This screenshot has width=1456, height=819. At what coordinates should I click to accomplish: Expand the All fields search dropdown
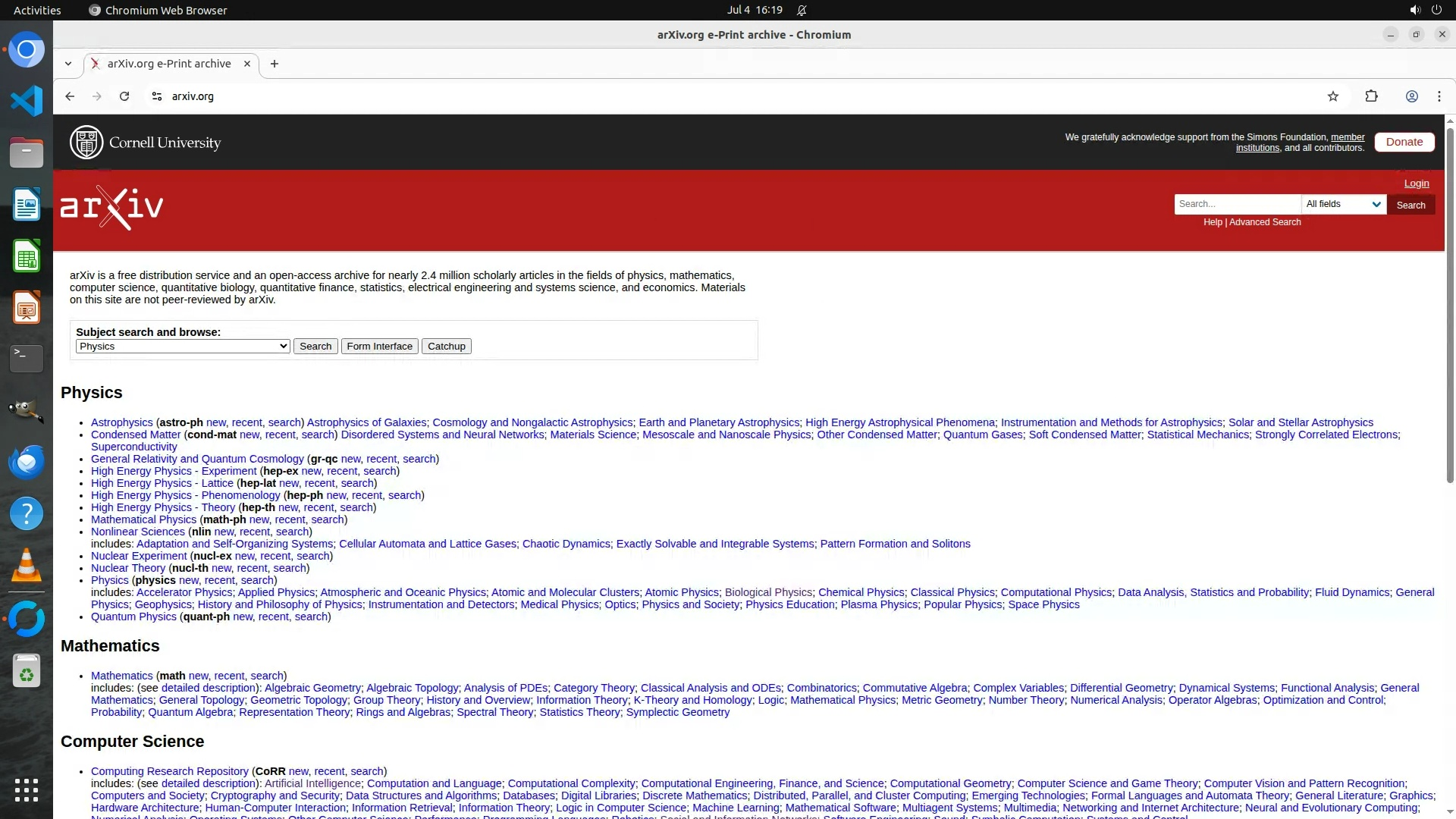coord(1343,204)
